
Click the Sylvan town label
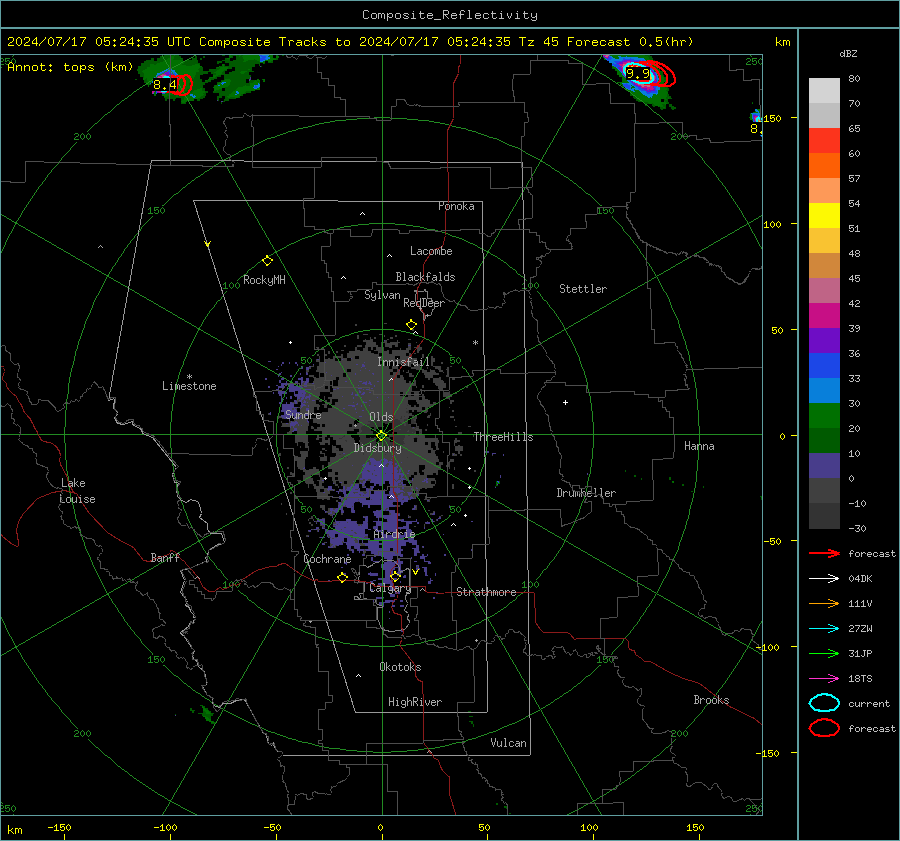382,295
